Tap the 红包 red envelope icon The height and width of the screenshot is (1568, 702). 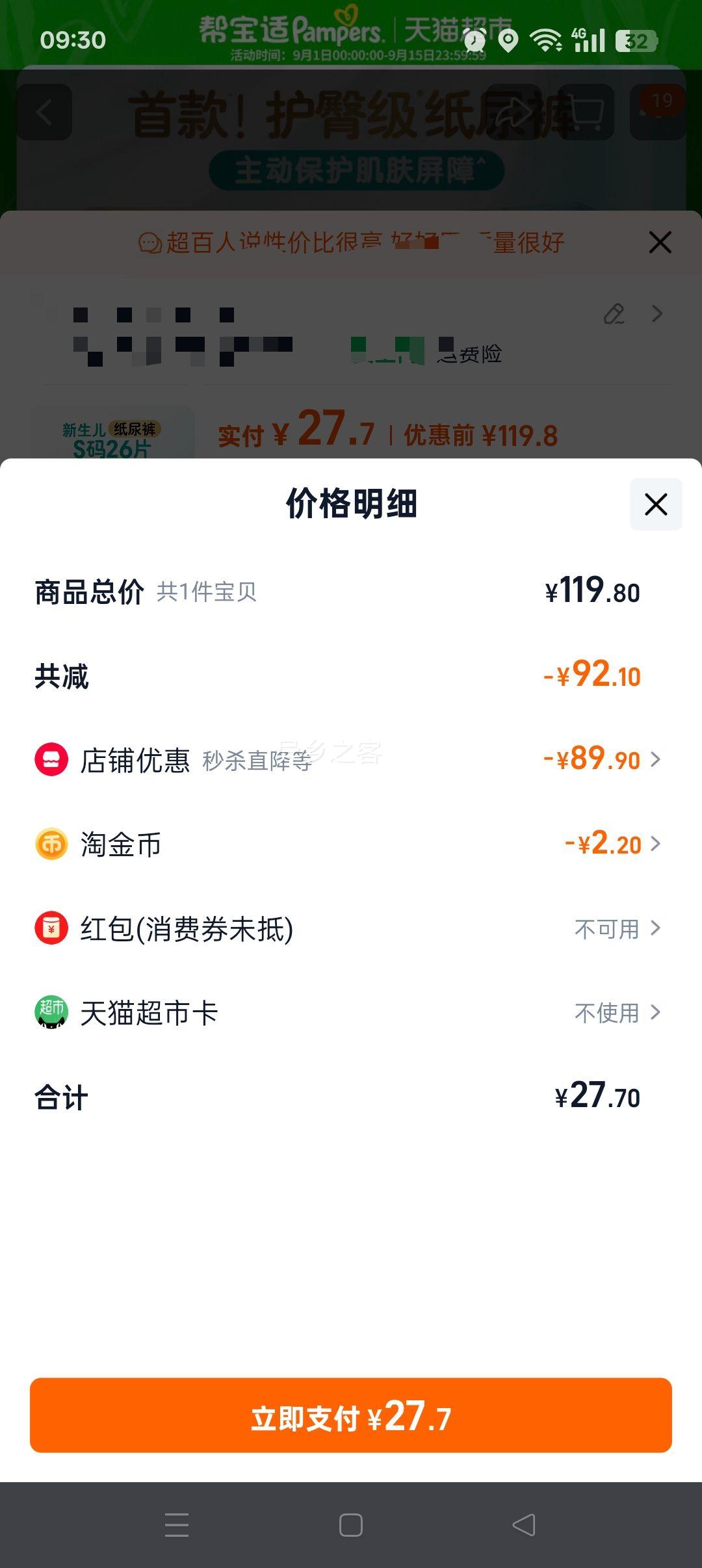pyautogui.click(x=51, y=928)
